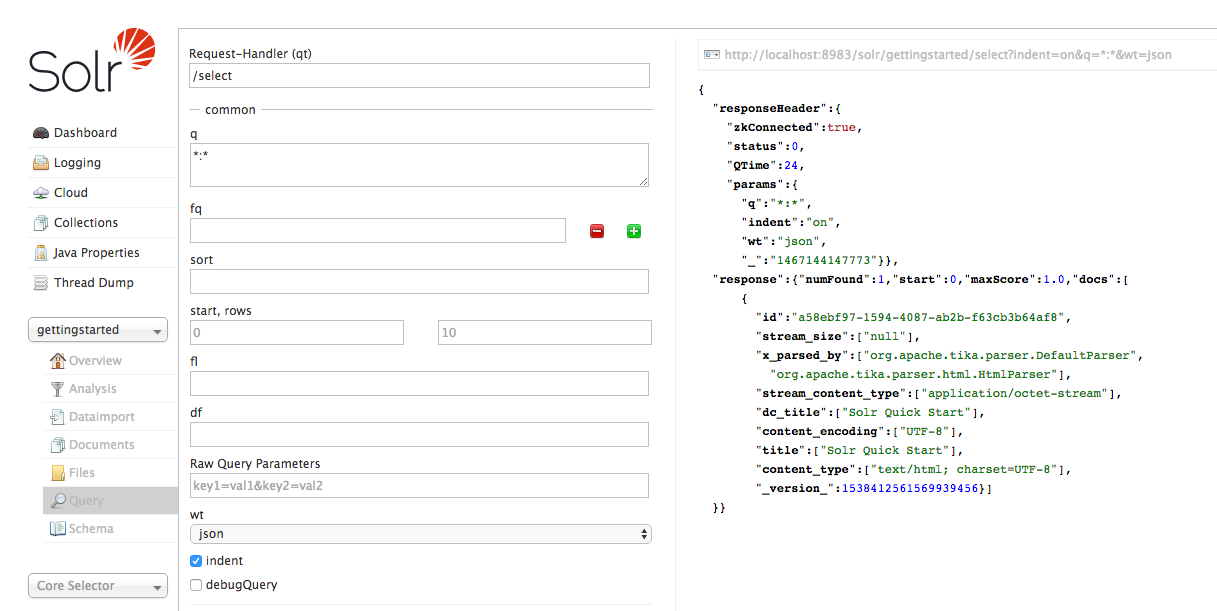Remove filter query with red minus icon

coord(597,231)
